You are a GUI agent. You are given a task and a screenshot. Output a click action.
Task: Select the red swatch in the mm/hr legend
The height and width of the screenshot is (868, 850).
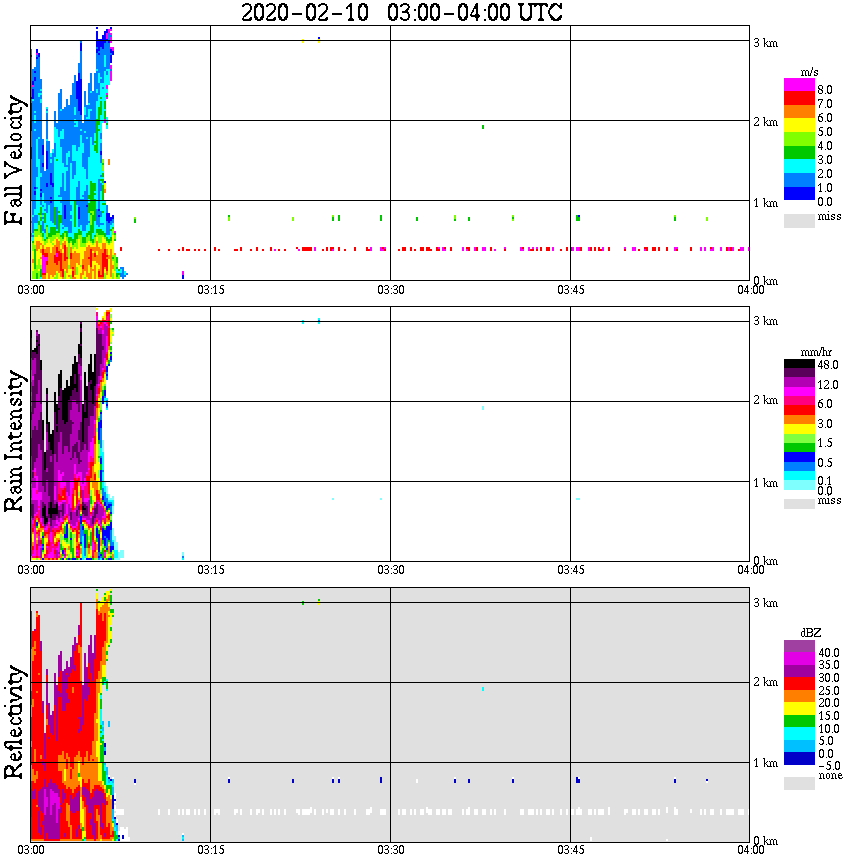pyautogui.click(x=799, y=410)
